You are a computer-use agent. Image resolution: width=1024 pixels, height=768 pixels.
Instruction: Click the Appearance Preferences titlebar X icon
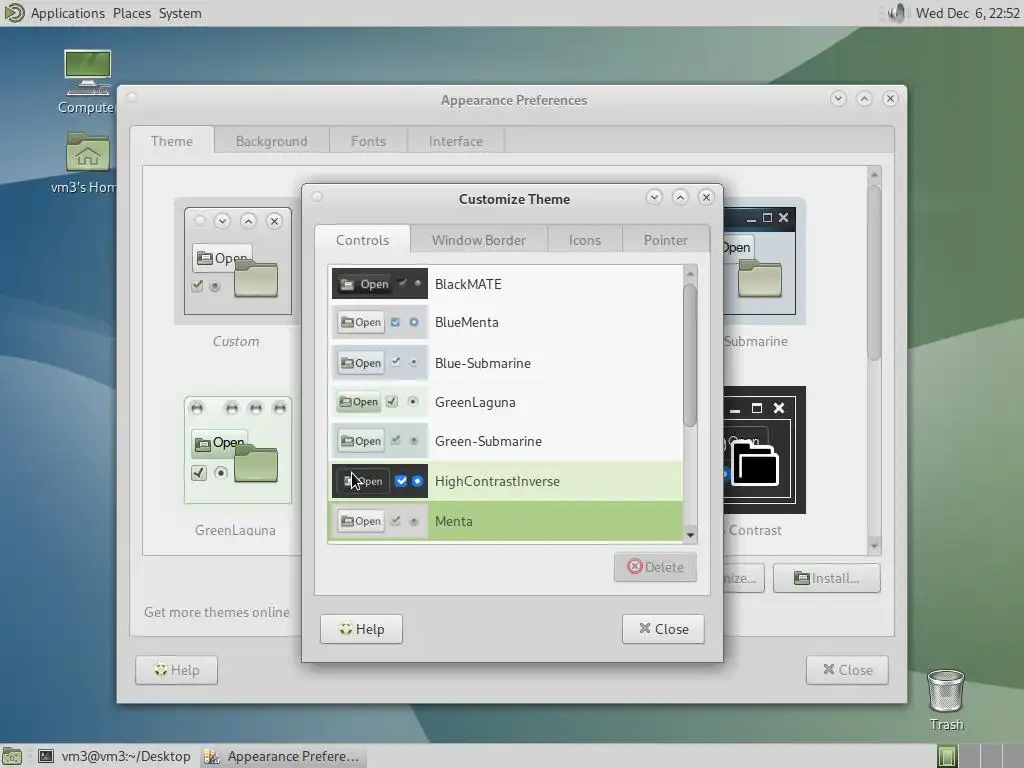click(890, 99)
